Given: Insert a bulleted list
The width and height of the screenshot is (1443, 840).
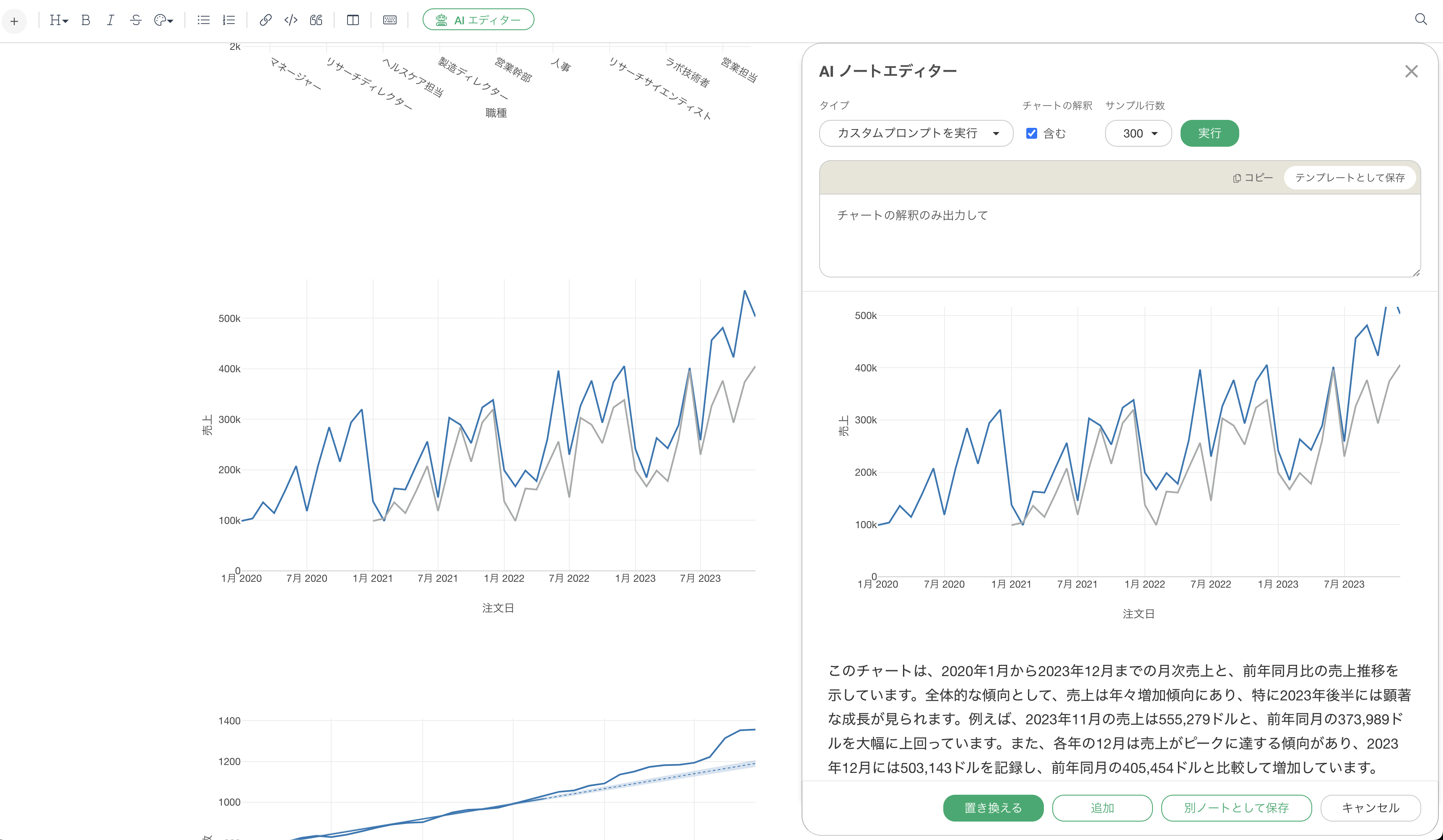Looking at the screenshot, I should pyautogui.click(x=203, y=20).
